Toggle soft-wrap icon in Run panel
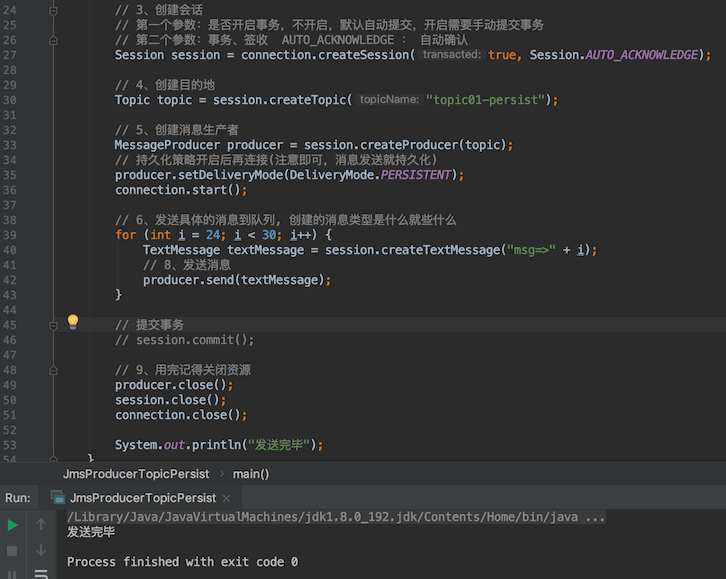Viewport: 726px width, 579px height. click(41, 574)
